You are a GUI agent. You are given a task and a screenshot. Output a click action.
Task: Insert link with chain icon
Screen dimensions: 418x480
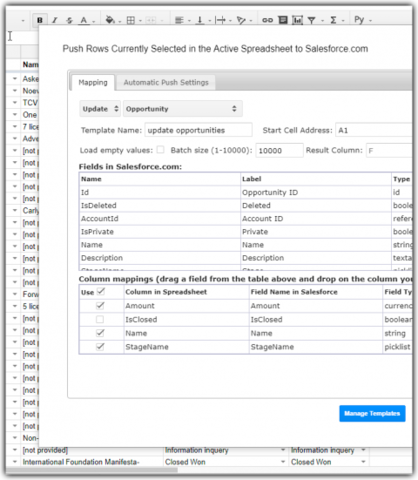(x=267, y=20)
